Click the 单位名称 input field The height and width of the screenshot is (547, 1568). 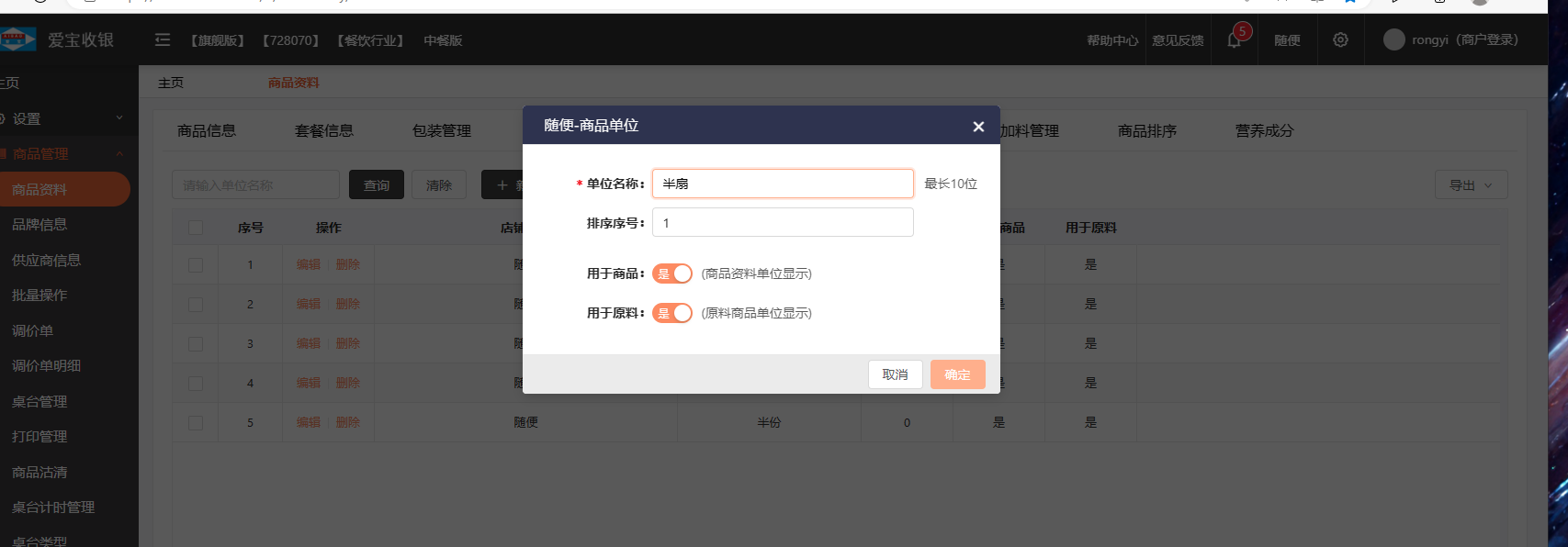(x=783, y=184)
